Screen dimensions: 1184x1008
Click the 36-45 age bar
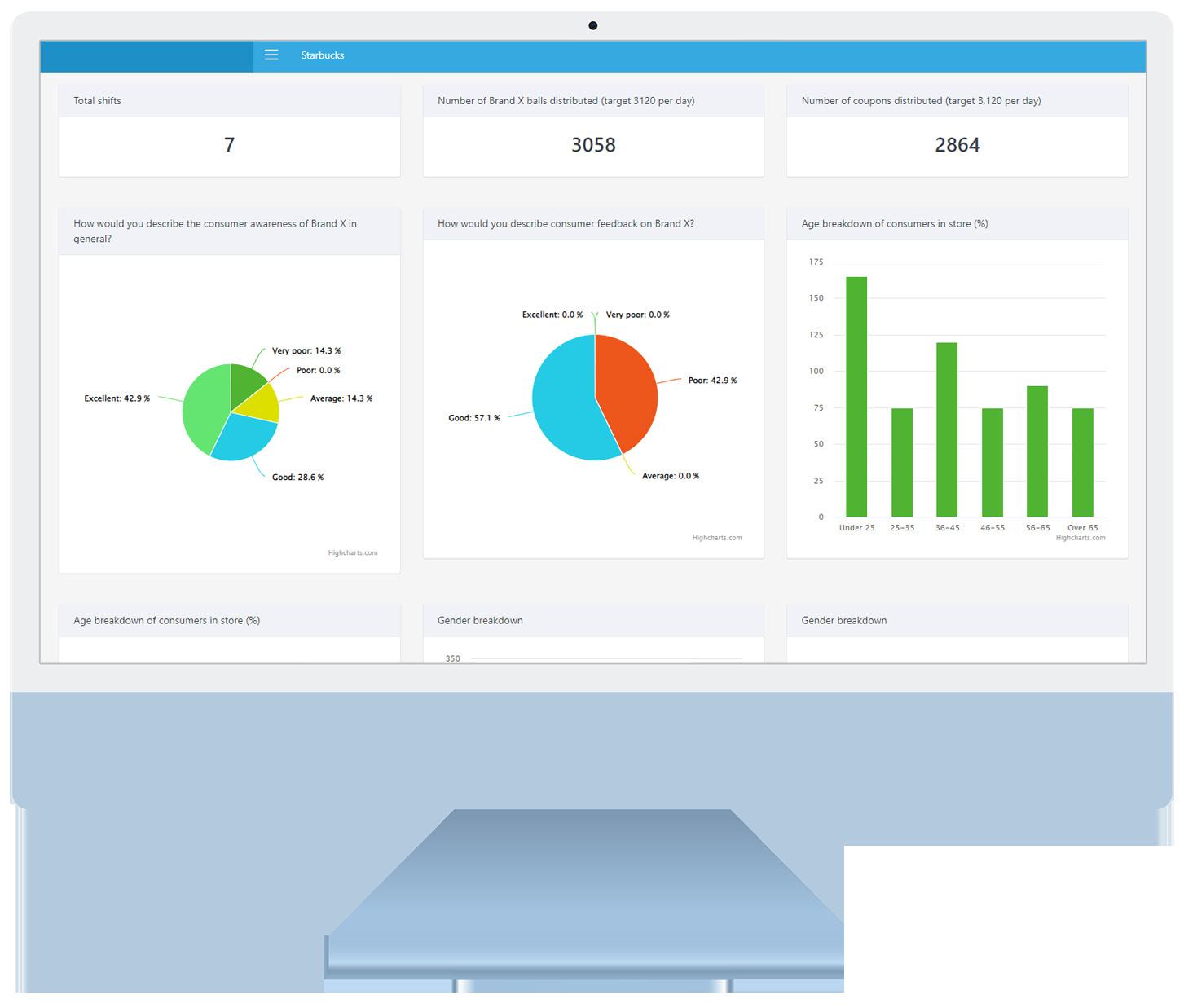point(947,429)
